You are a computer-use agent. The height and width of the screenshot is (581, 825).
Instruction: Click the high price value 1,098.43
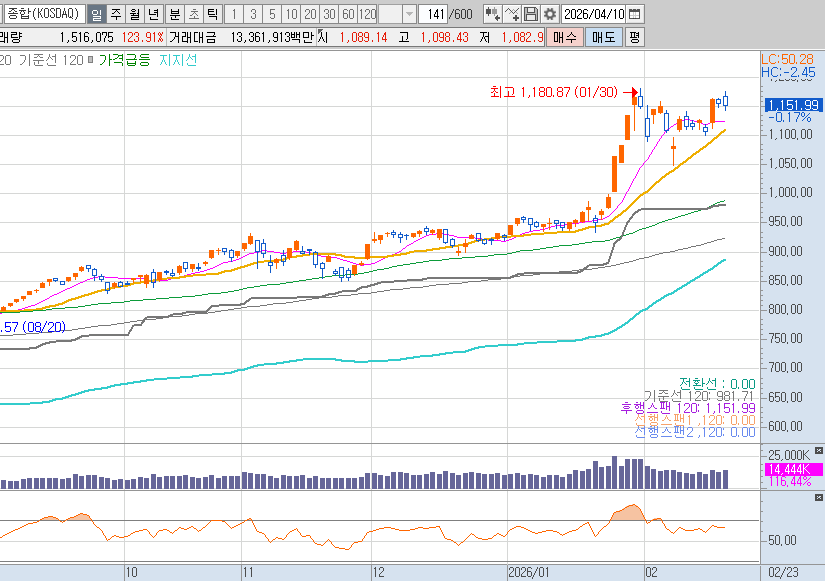click(x=444, y=37)
